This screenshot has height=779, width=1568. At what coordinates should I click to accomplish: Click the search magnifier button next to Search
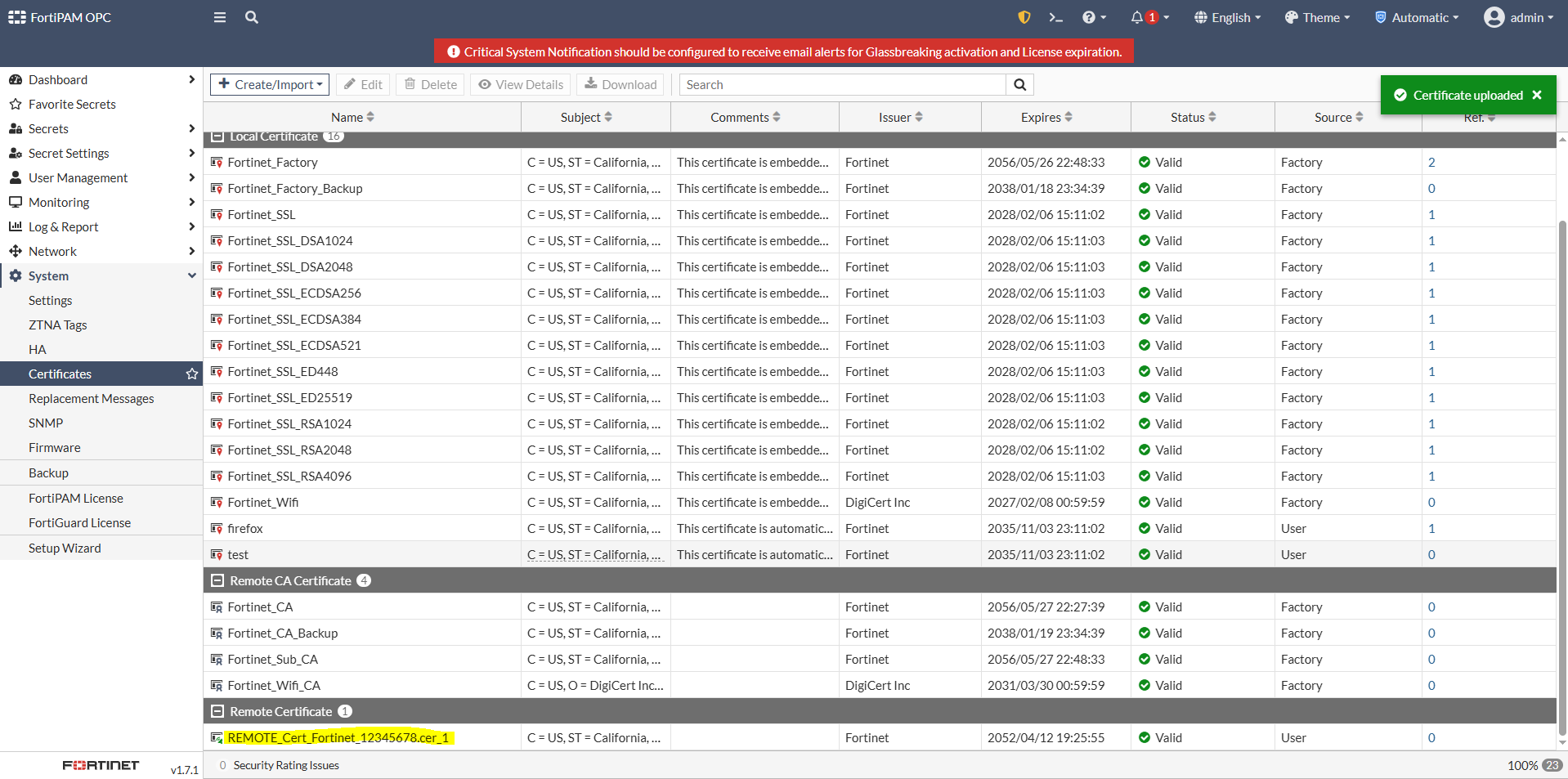[x=1020, y=84]
